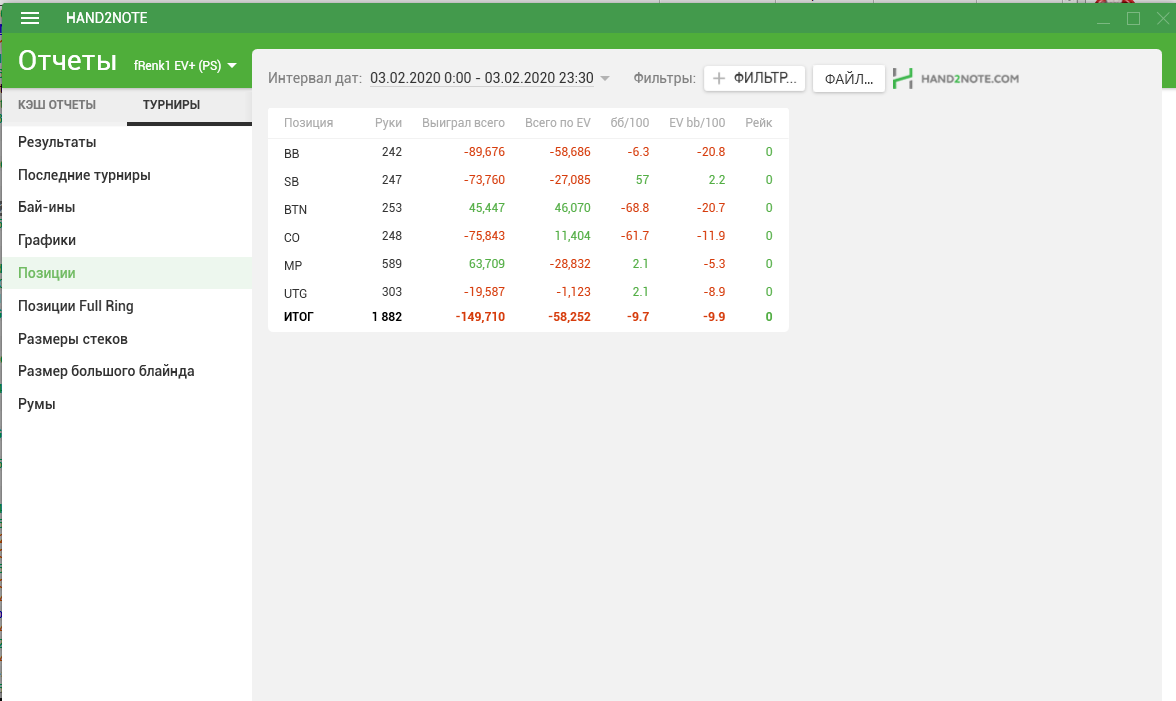Click the date range 03.02.2020 field
This screenshot has width=1176, height=701.
482,78
